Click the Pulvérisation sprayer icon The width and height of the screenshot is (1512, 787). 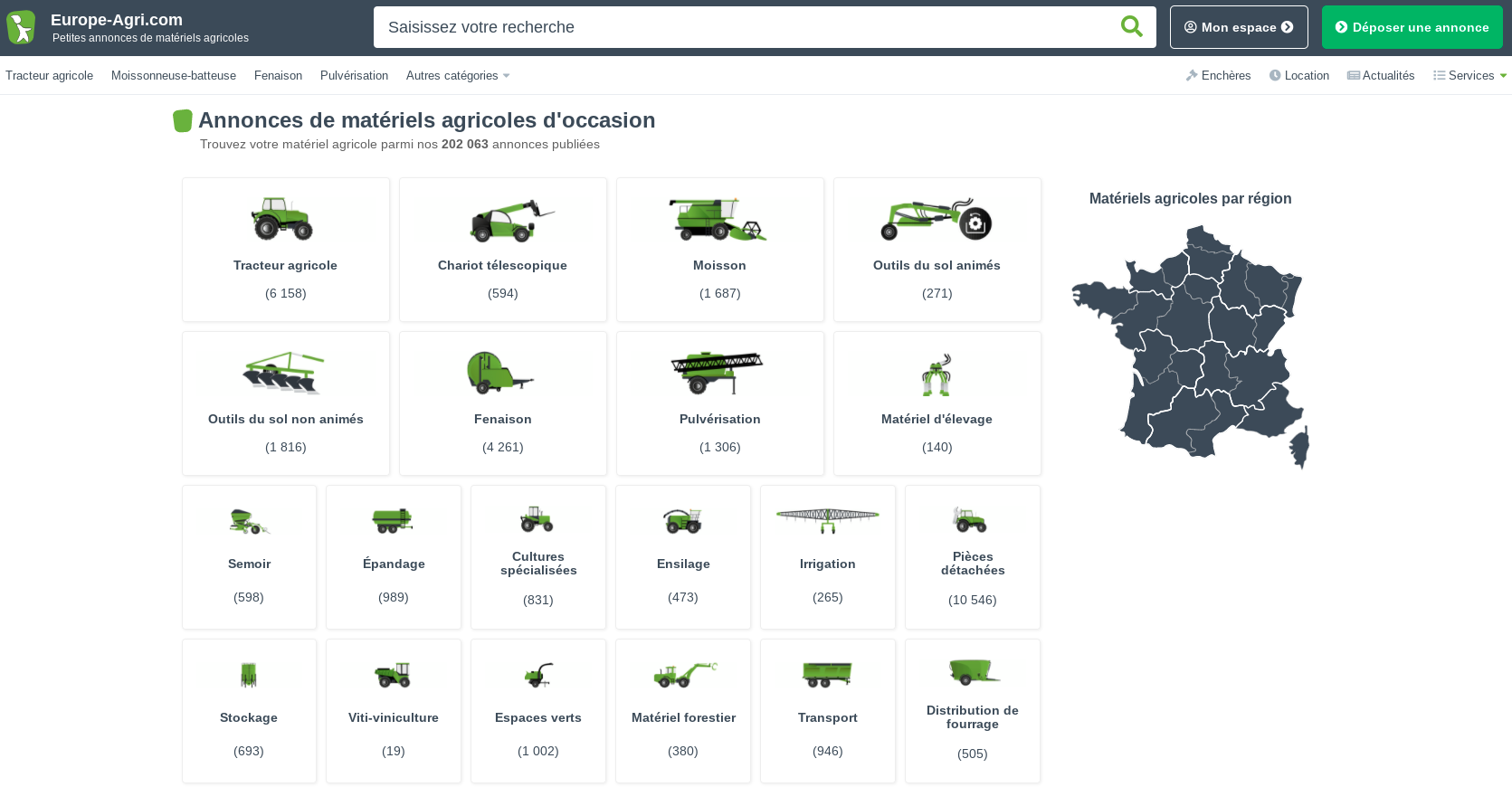point(718,373)
